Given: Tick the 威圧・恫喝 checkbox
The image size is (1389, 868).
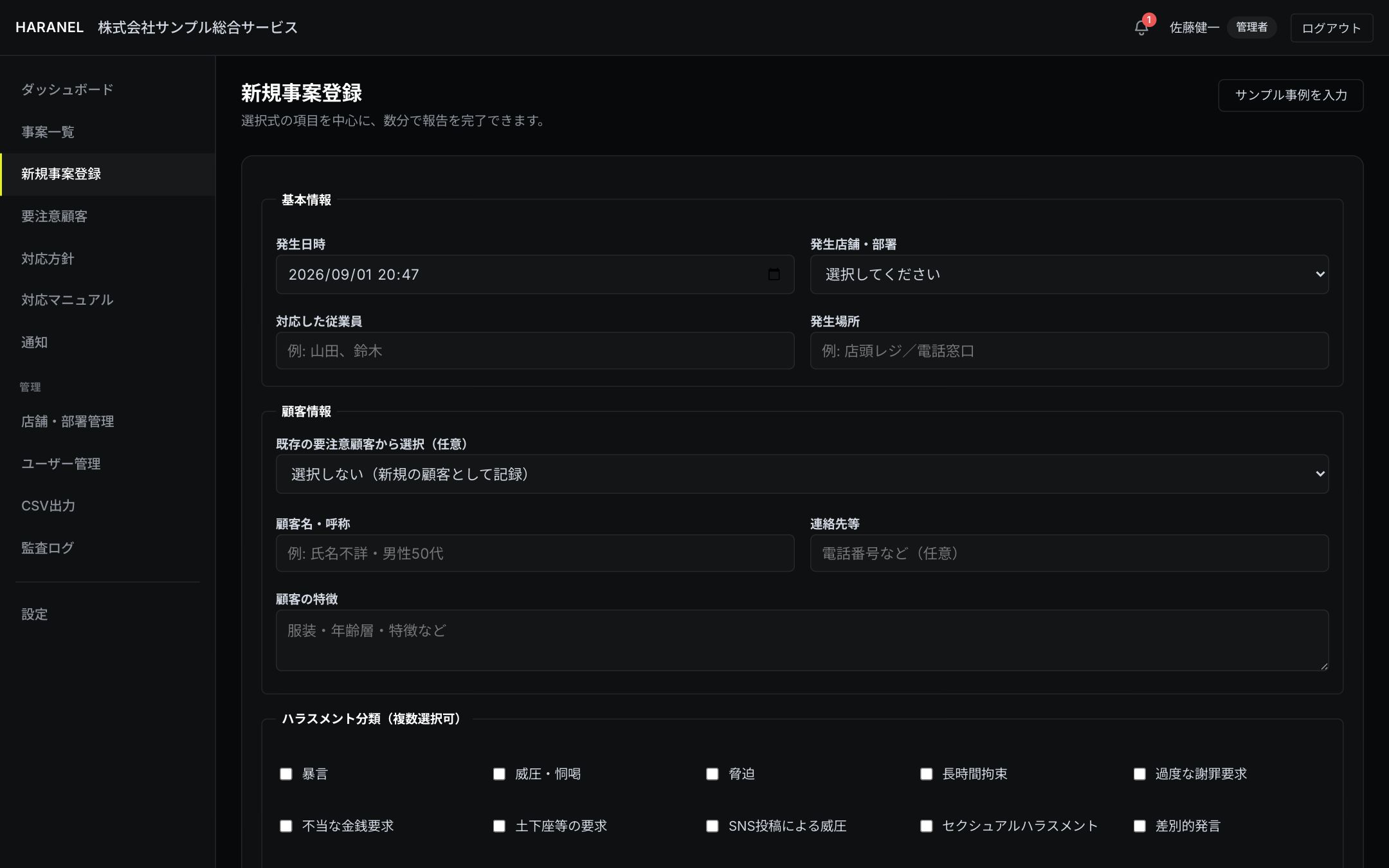Looking at the screenshot, I should 499,774.
